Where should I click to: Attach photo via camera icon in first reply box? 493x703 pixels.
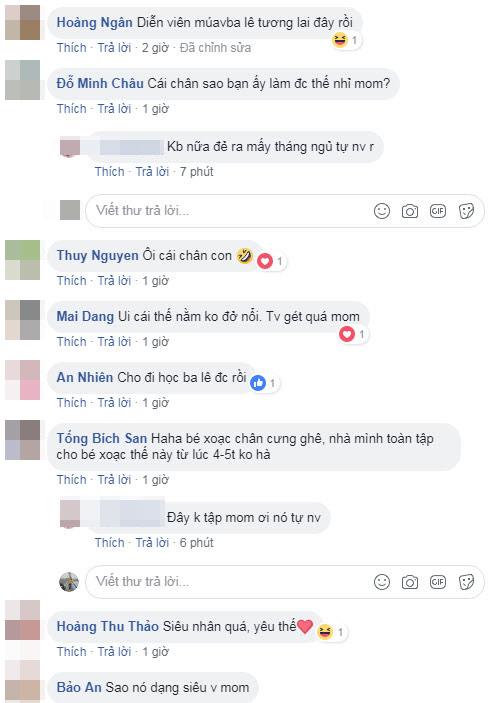pos(410,211)
